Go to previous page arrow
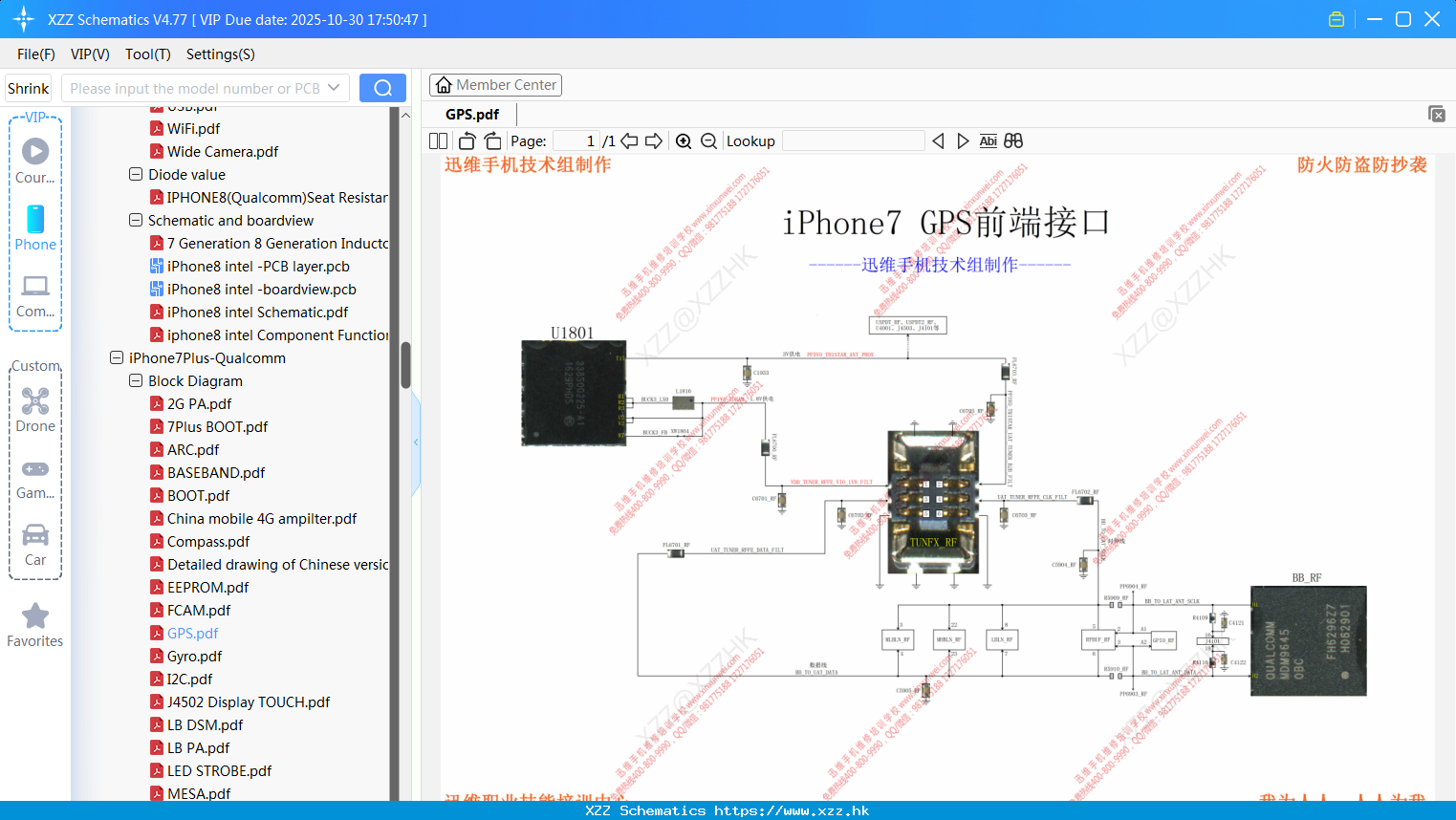The image size is (1456, 820). pyautogui.click(x=629, y=140)
